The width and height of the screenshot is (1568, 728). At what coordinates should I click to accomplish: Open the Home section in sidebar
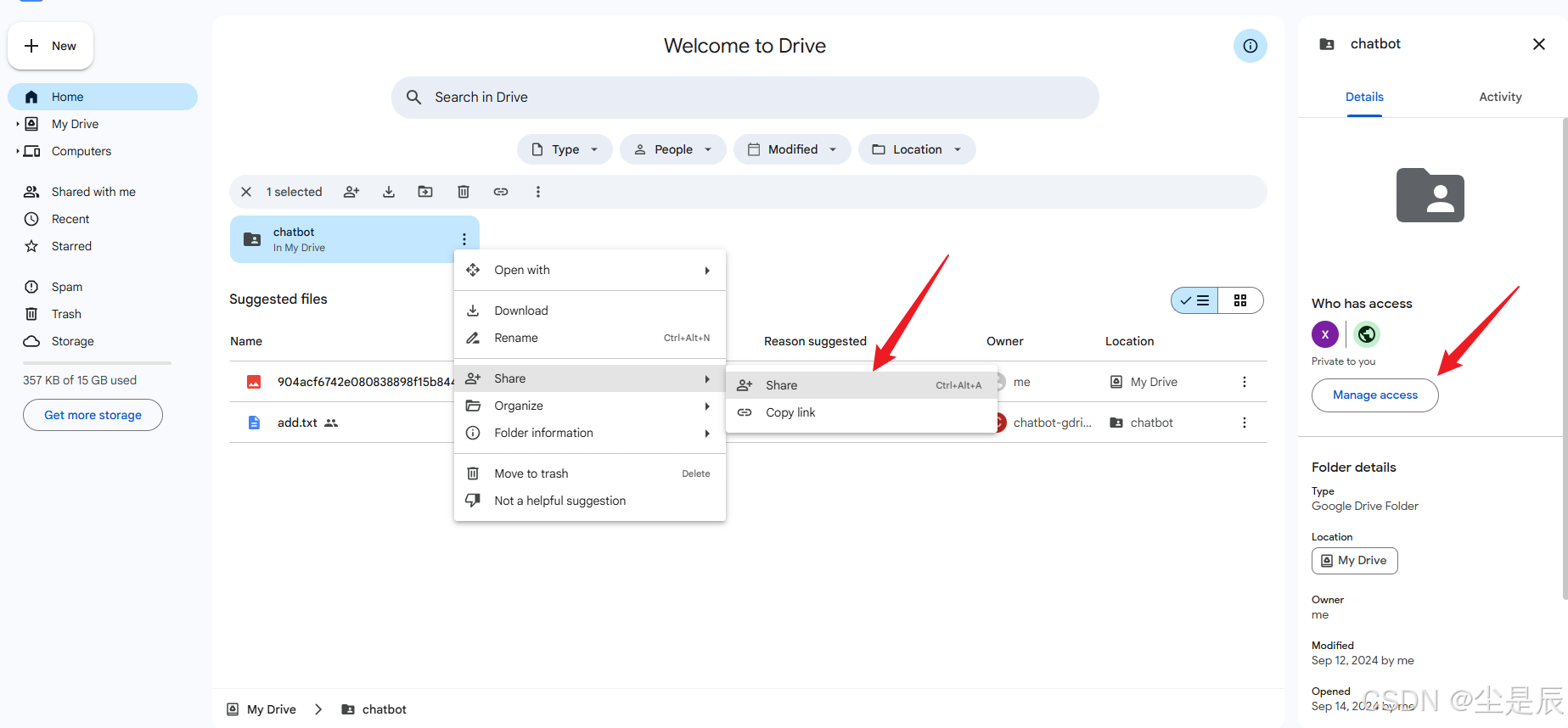pyautogui.click(x=103, y=97)
